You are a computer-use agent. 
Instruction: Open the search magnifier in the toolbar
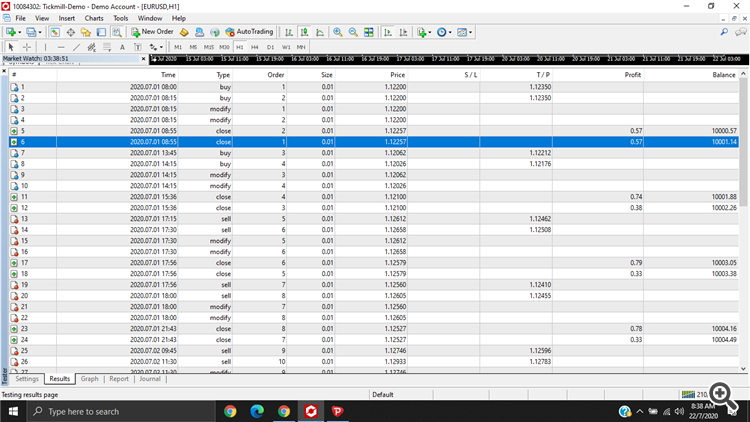(724, 32)
